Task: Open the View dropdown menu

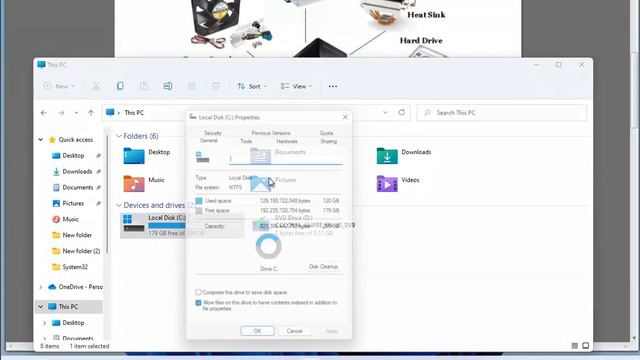Action: [x=296, y=86]
